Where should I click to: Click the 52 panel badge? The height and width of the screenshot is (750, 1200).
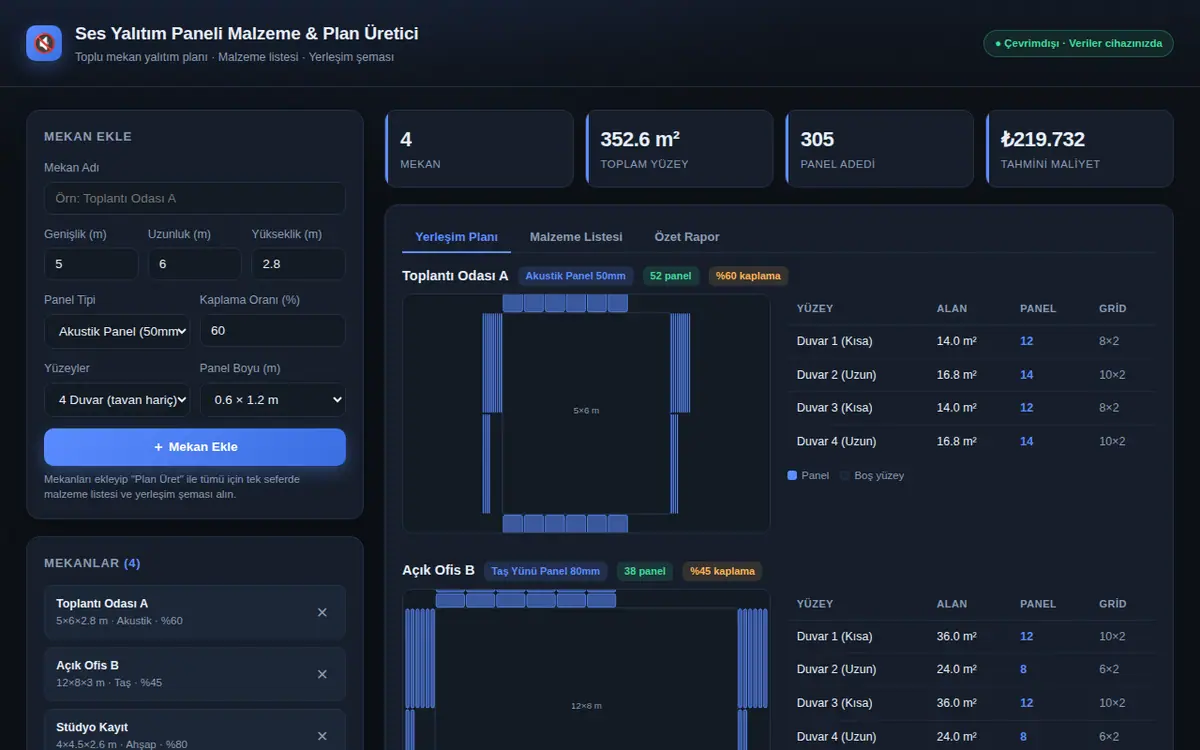[671, 276]
